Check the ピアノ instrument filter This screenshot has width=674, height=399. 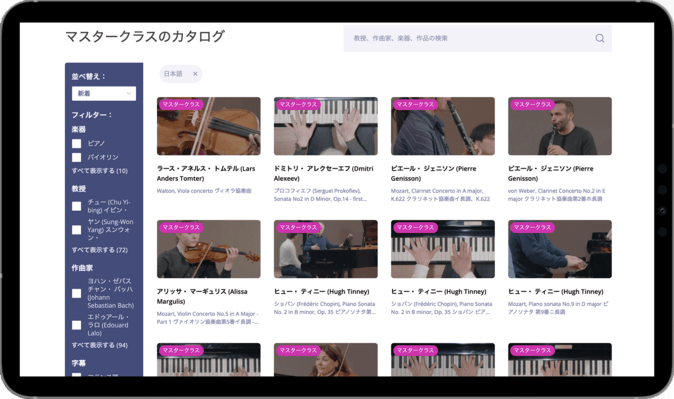(x=77, y=144)
